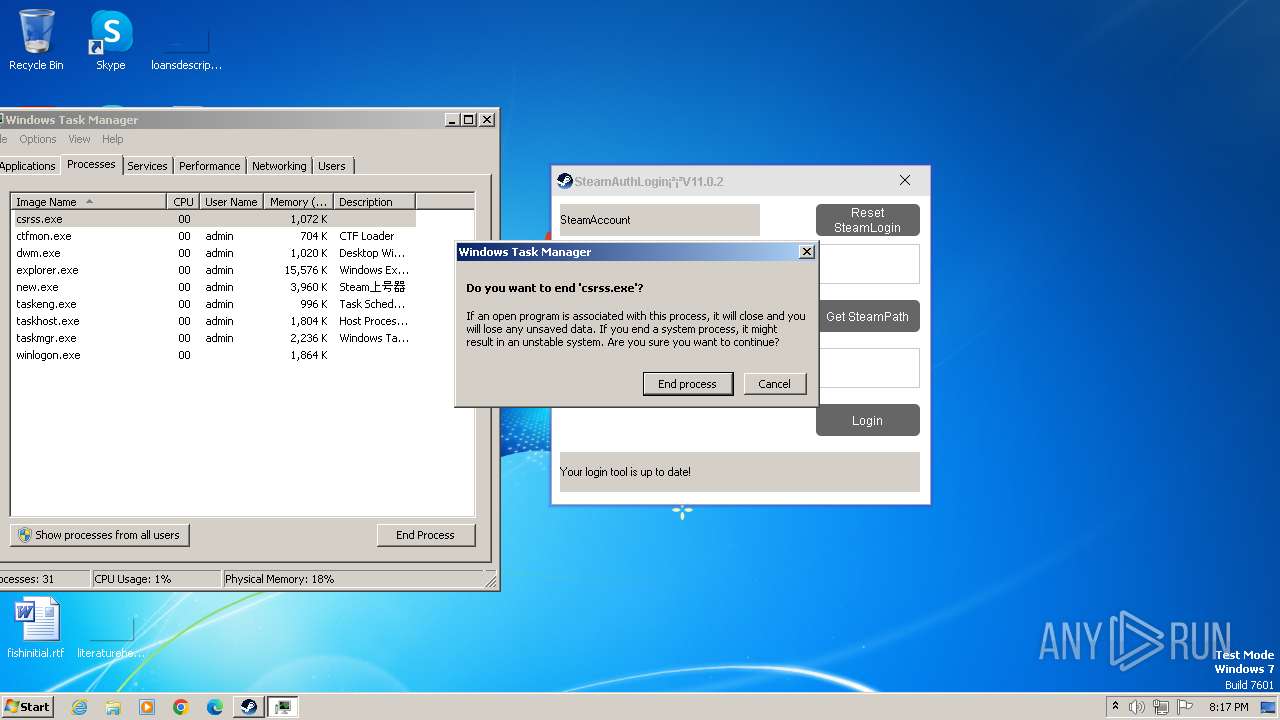Select the new.exe process row
The height and width of the screenshot is (720, 1280).
click(213, 287)
